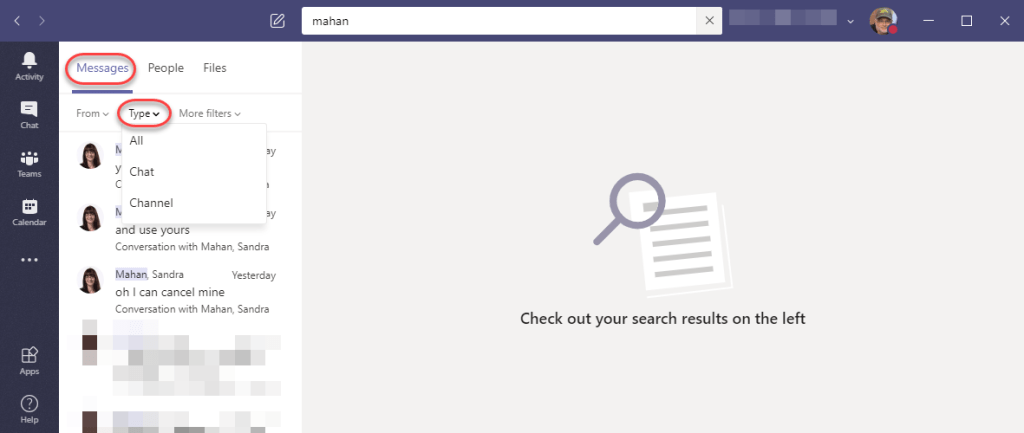
Task: Go back with the left arrow
Action: 17,21
